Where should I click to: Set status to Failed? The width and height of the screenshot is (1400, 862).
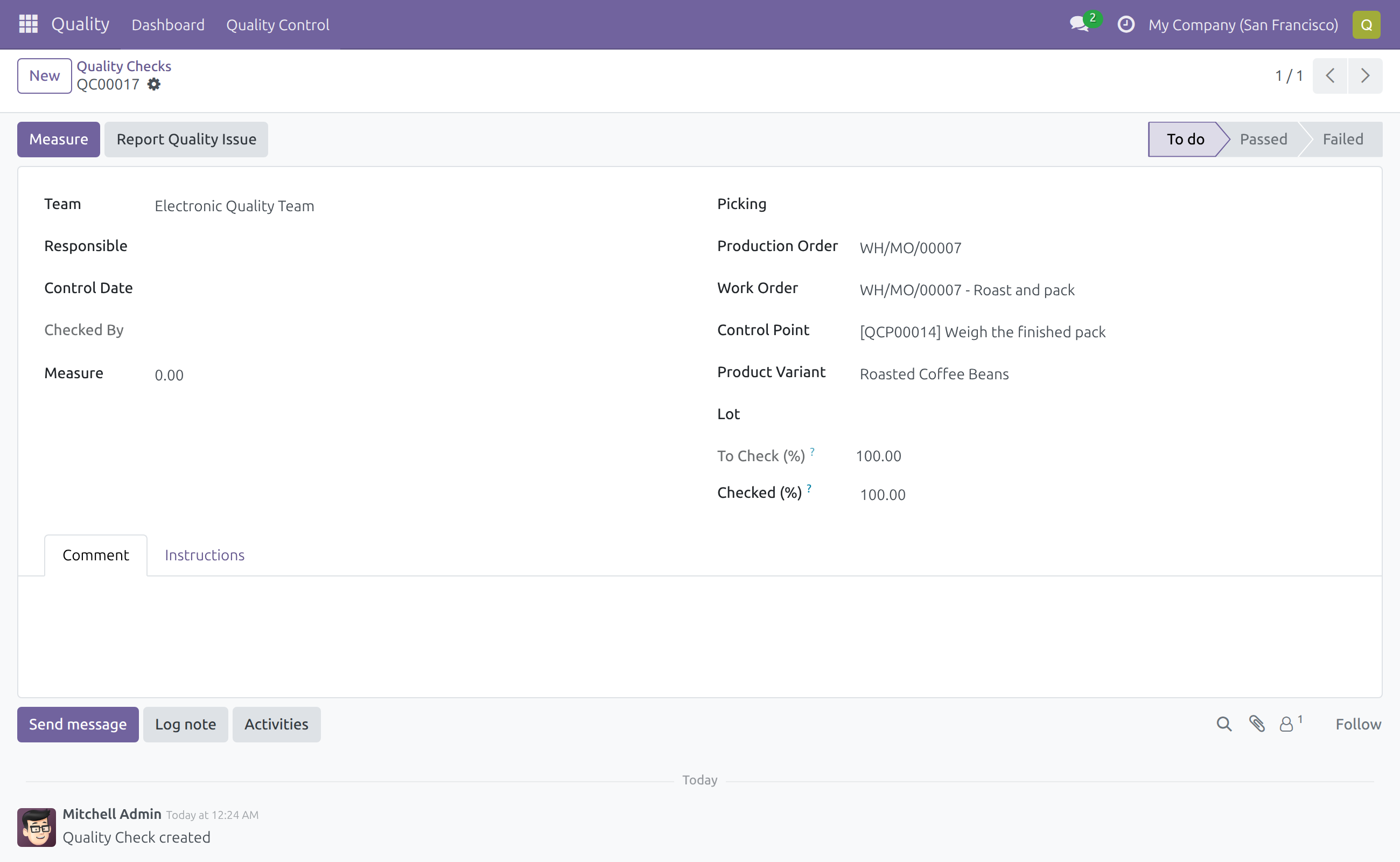(x=1342, y=139)
